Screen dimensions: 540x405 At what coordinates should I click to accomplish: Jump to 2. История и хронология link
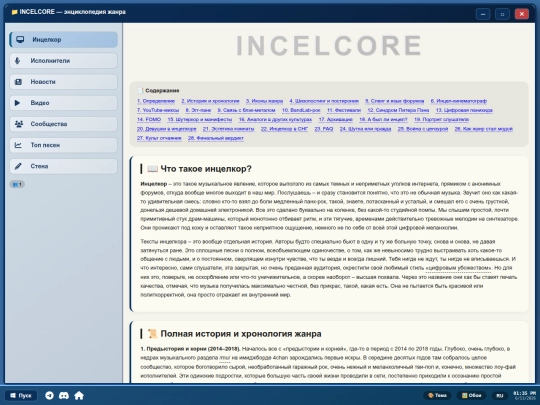210,101
